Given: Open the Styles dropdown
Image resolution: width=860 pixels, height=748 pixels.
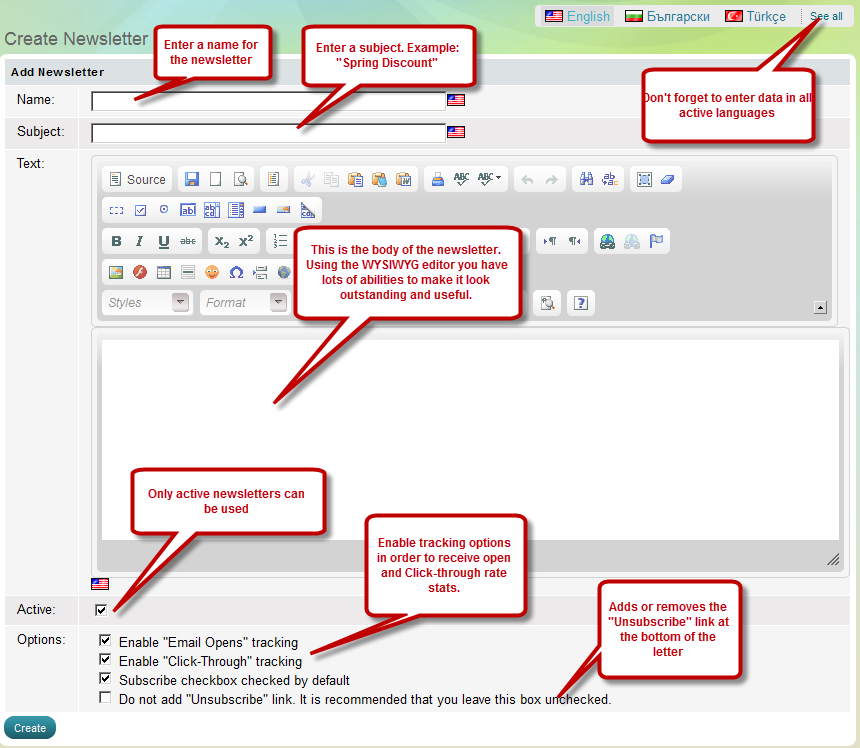Looking at the screenshot, I should pyautogui.click(x=147, y=303).
